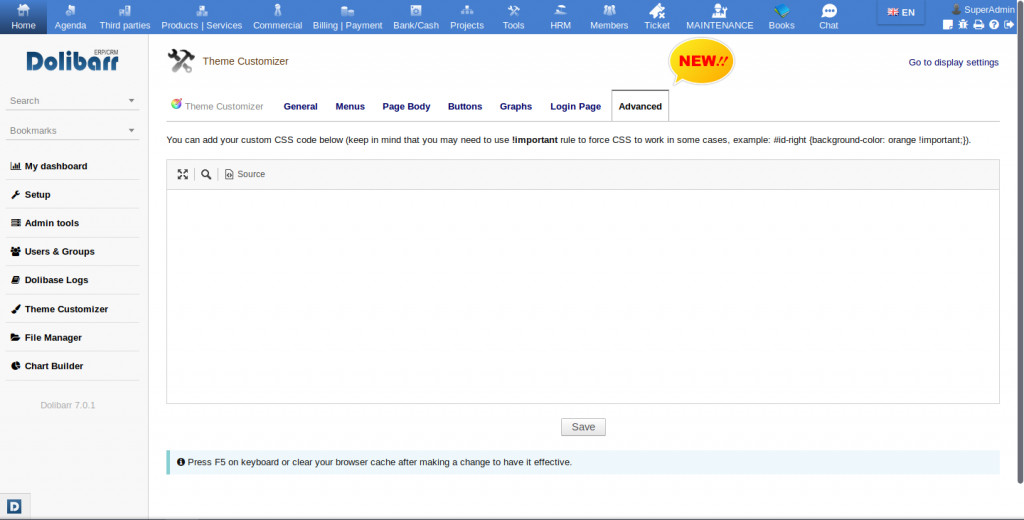
Task: Select the Advanced tab
Action: (640, 106)
